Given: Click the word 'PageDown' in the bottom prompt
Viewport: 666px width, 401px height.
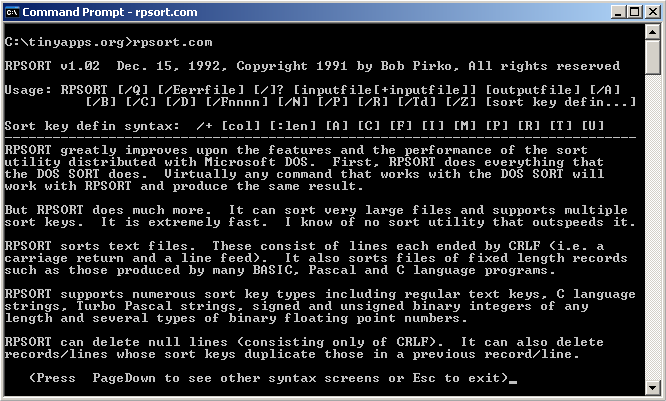Looking at the screenshot, I should point(124,378).
